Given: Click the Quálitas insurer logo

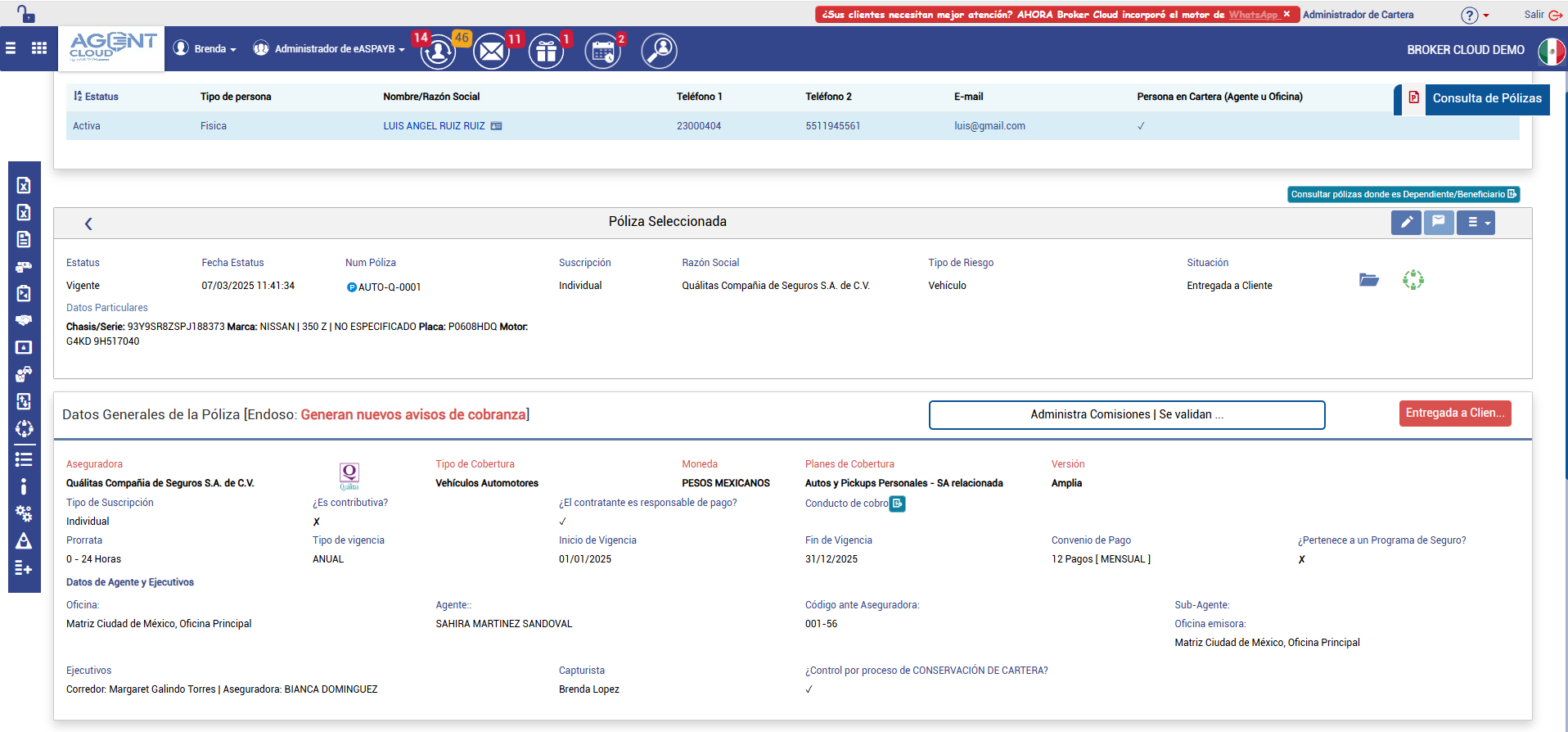Looking at the screenshot, I should tap(349, 476).
